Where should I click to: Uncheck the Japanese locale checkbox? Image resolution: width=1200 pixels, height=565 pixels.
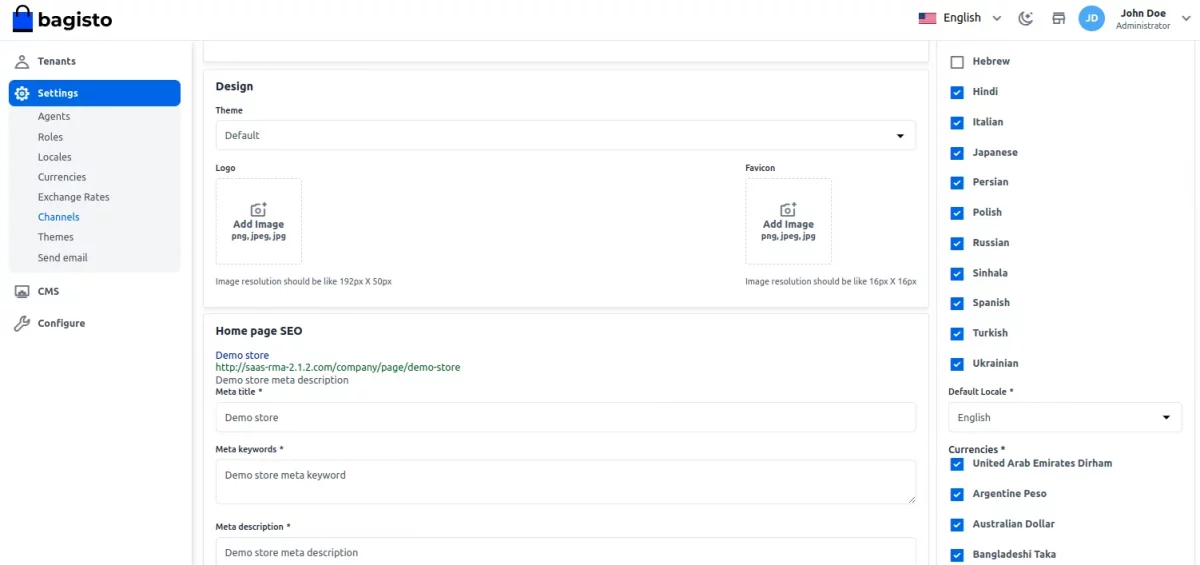click(x=957, y=153)
